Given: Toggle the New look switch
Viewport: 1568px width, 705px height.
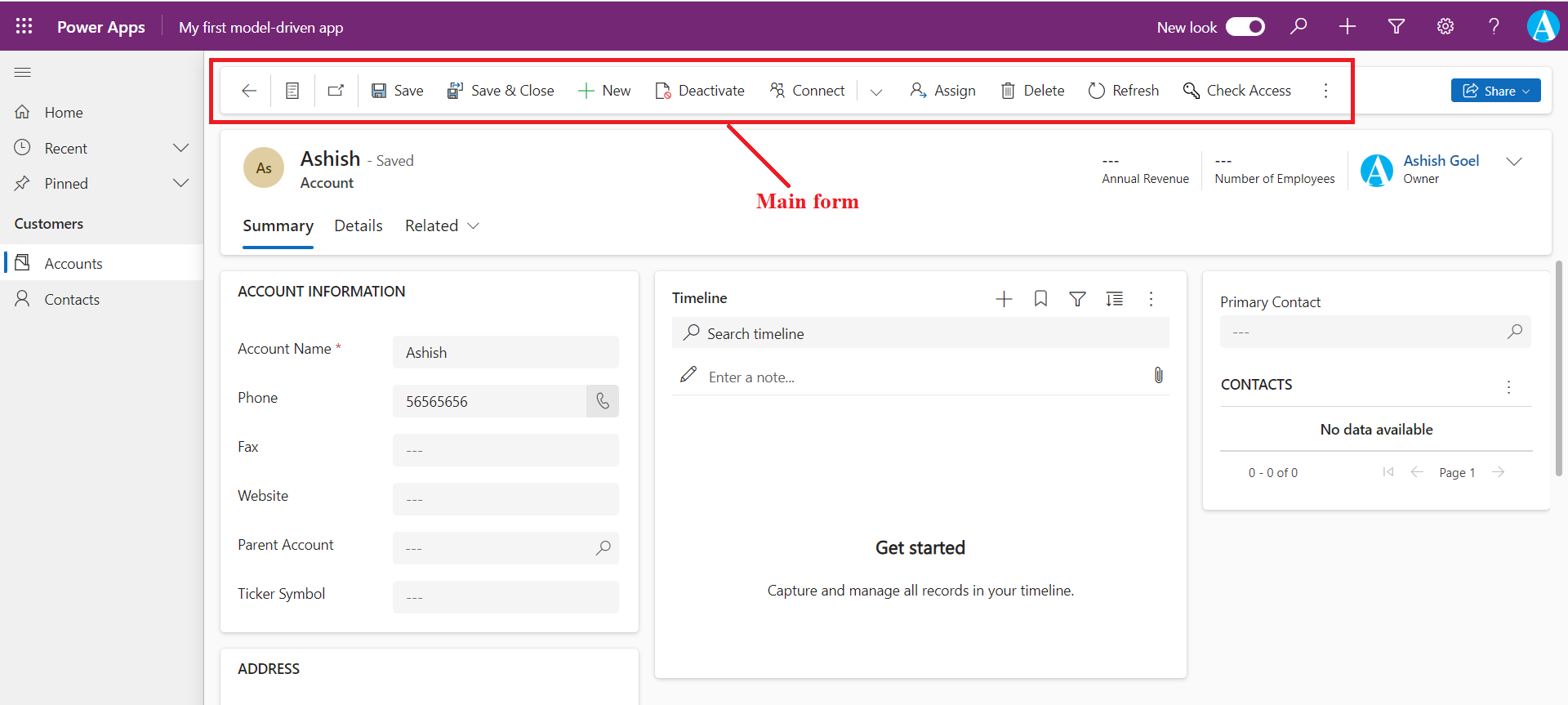Looking at the screenshot, I should click(x=1245, y=27).
